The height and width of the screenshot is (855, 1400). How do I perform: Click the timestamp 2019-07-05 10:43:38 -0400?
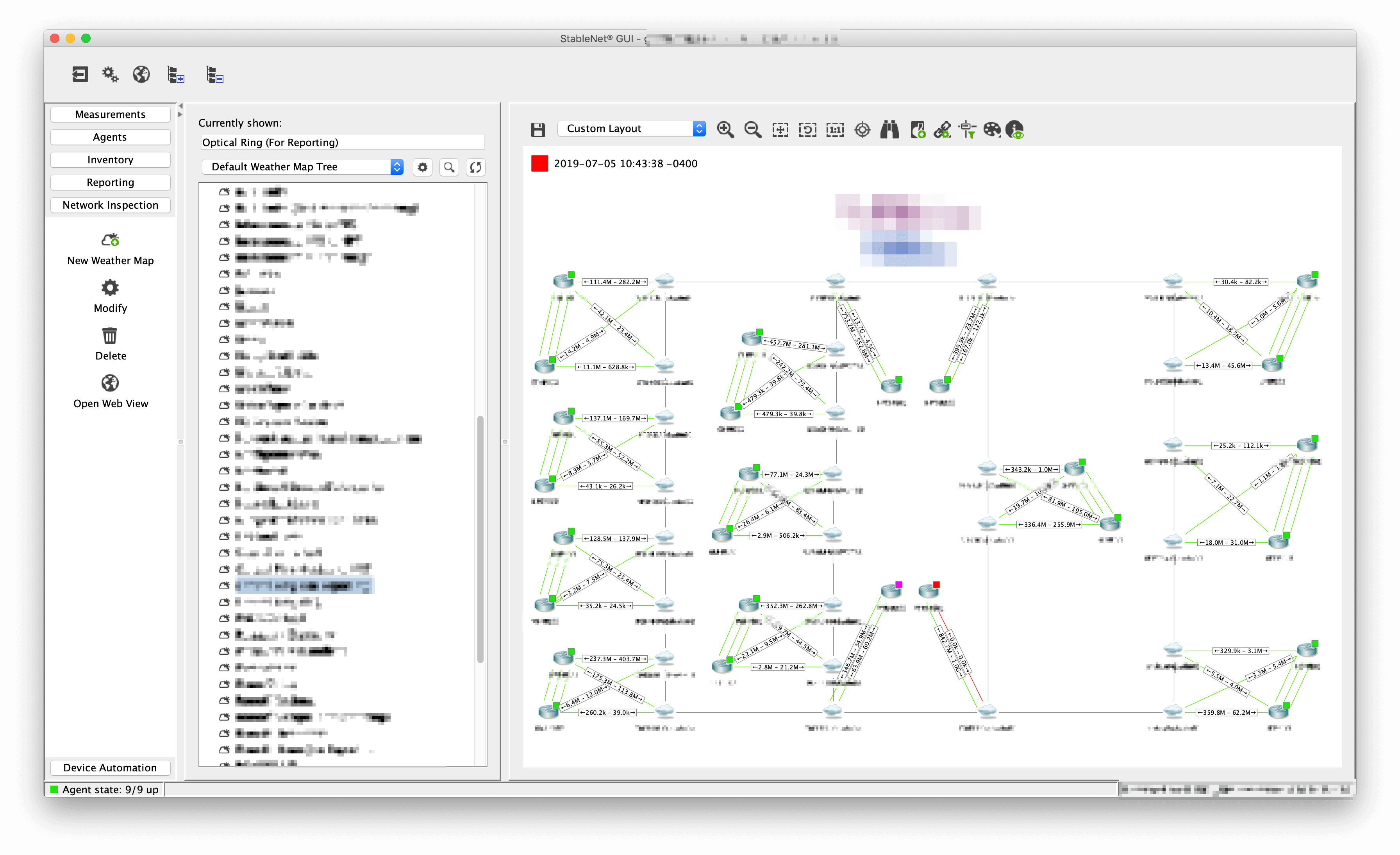pyautogui.click(x=625, y=164)
